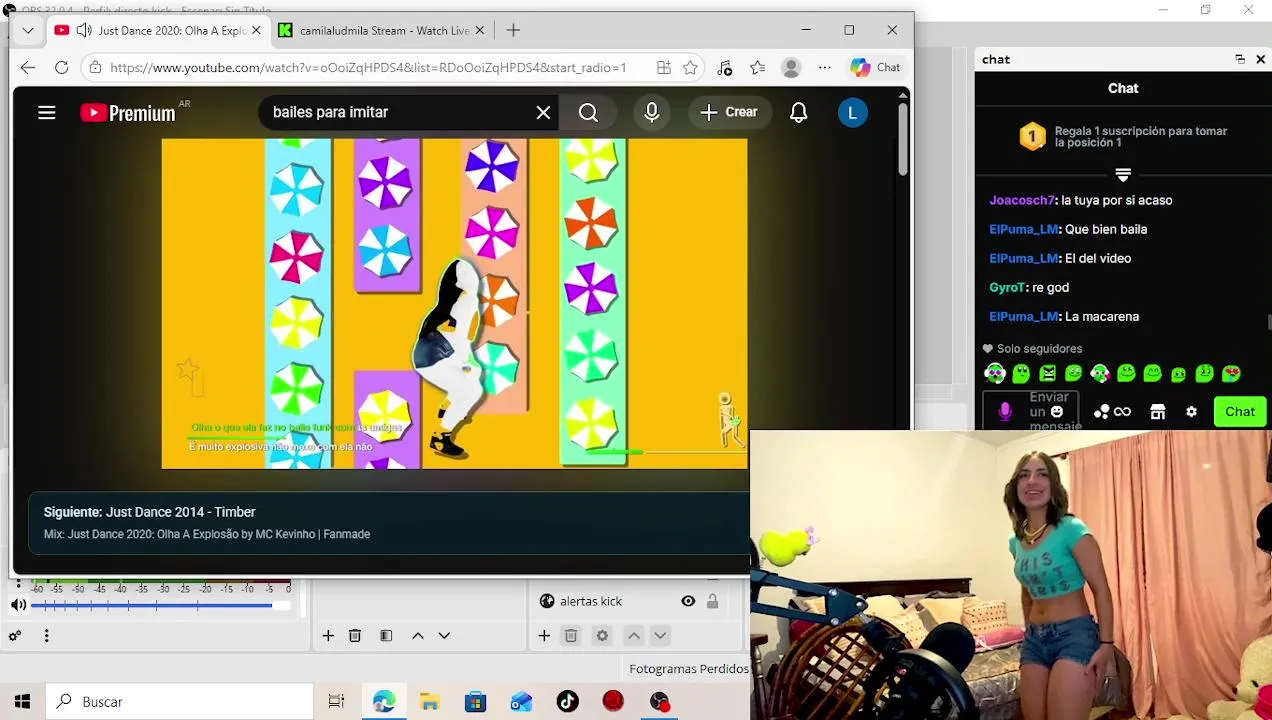
Task: Pick the heart-eyes crying green emote
Action: click(1231, 374)
